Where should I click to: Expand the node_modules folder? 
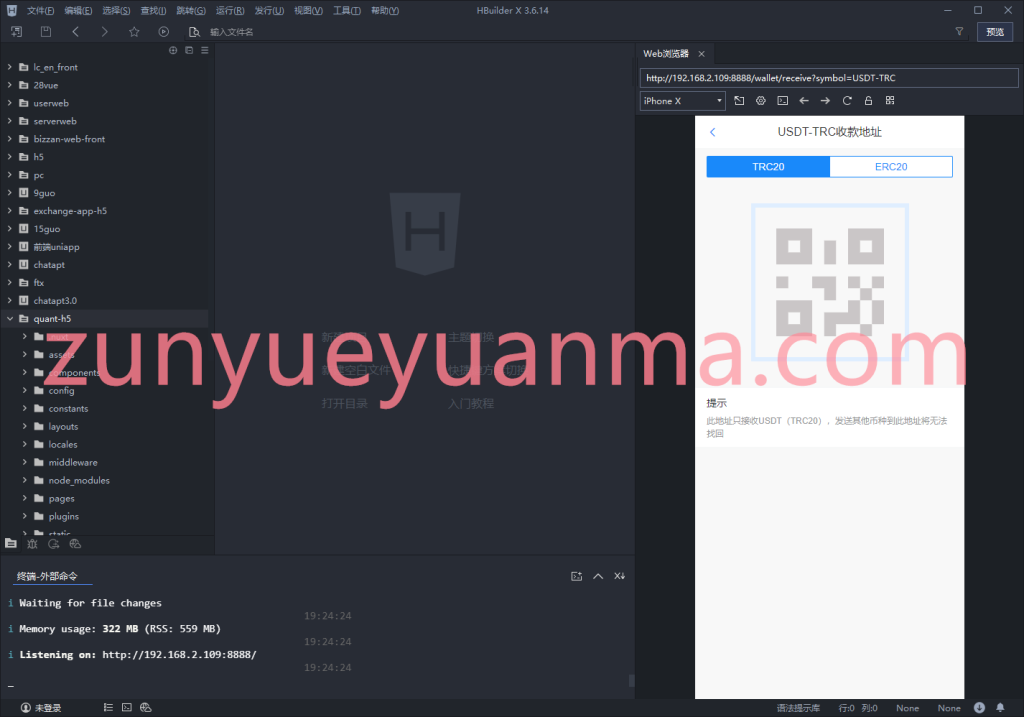(x=25, y=480)
